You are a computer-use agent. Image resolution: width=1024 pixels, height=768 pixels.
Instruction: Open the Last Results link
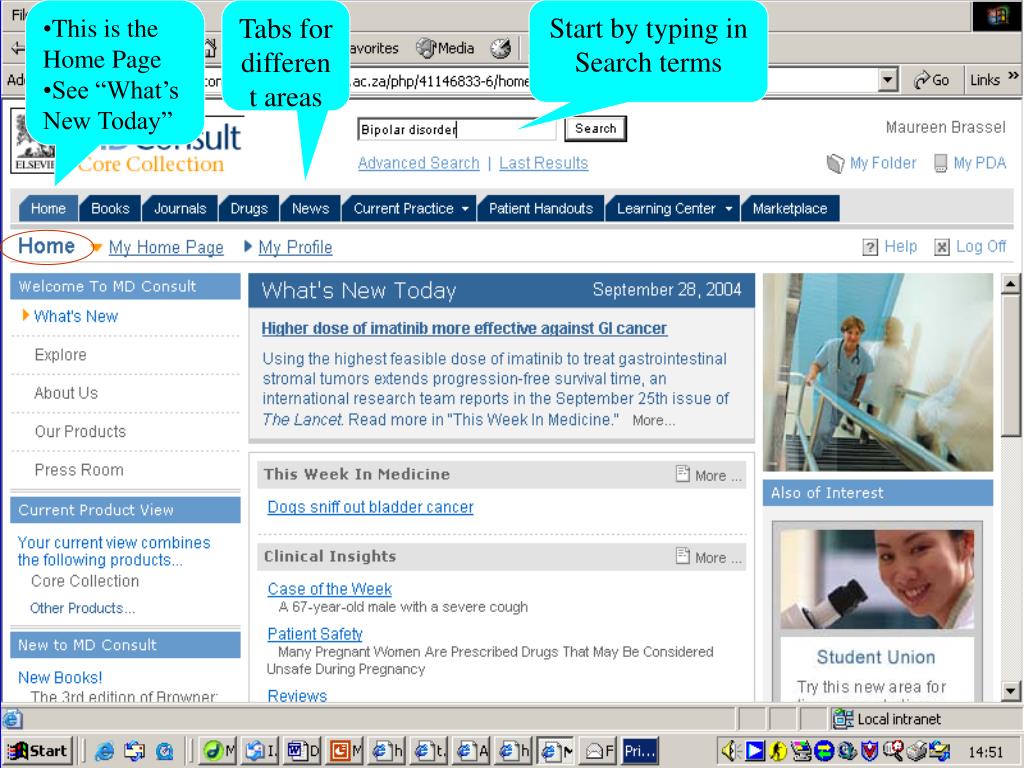pyautogui.click(x=543, y=163)
